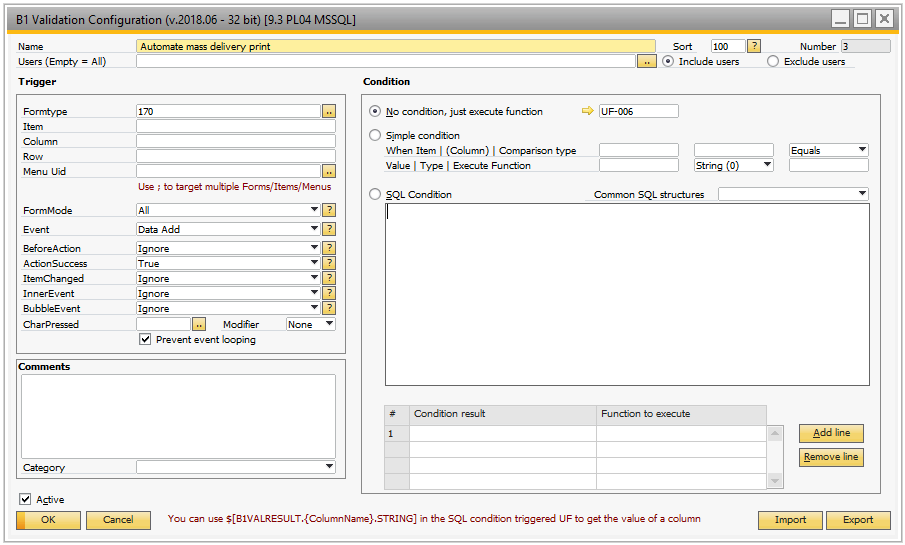Click the When Item input field
The image size is (905, 545).
pos(639,150)
